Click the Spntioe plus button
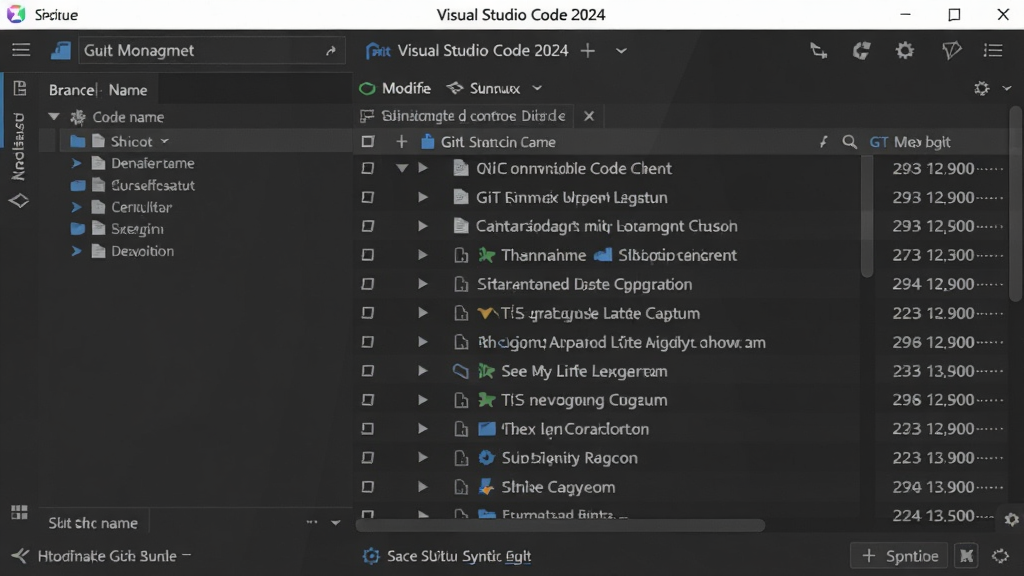The image size is (1024, 576). 899,556
